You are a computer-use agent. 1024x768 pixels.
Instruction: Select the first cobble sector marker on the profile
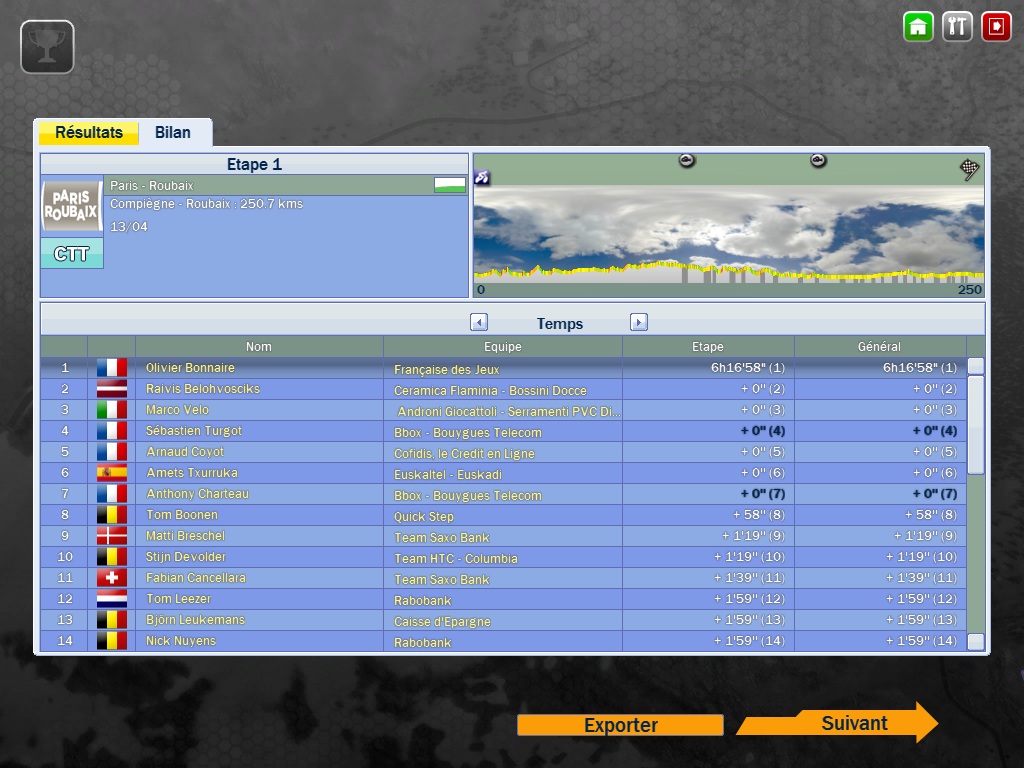687,161
